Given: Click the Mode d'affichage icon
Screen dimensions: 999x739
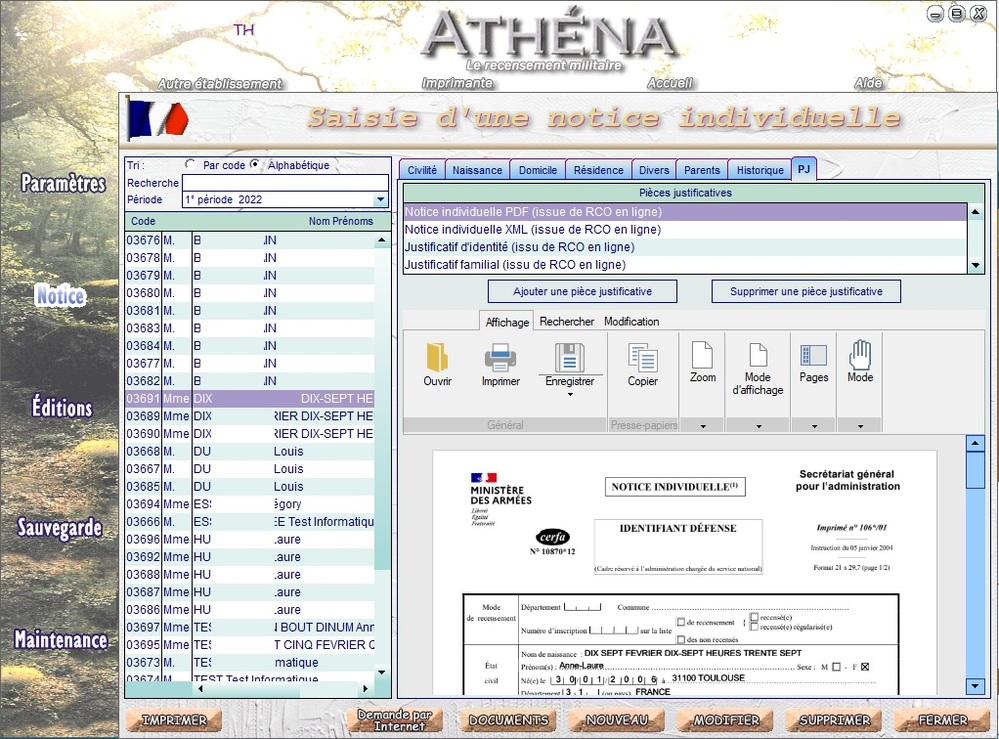Looking at the screenshot, I should [x=757, y=356].
